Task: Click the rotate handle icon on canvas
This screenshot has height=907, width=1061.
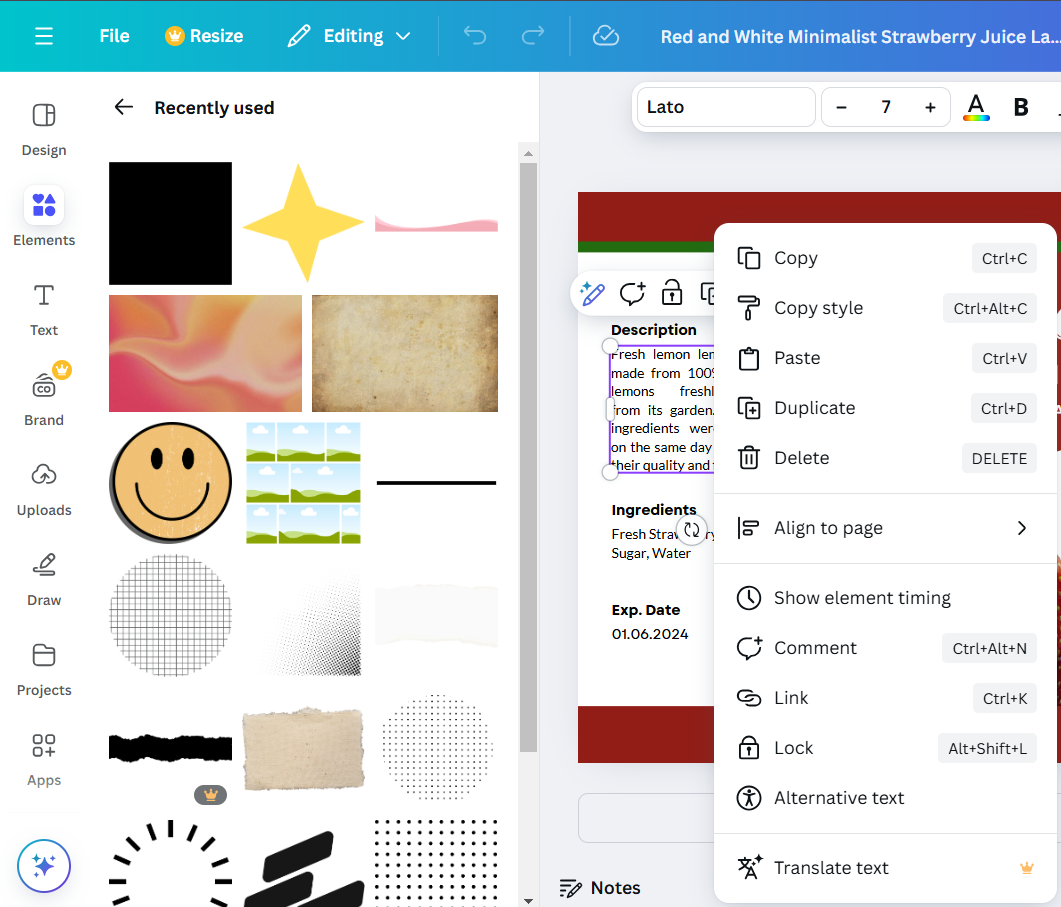Action: [692, 529]
